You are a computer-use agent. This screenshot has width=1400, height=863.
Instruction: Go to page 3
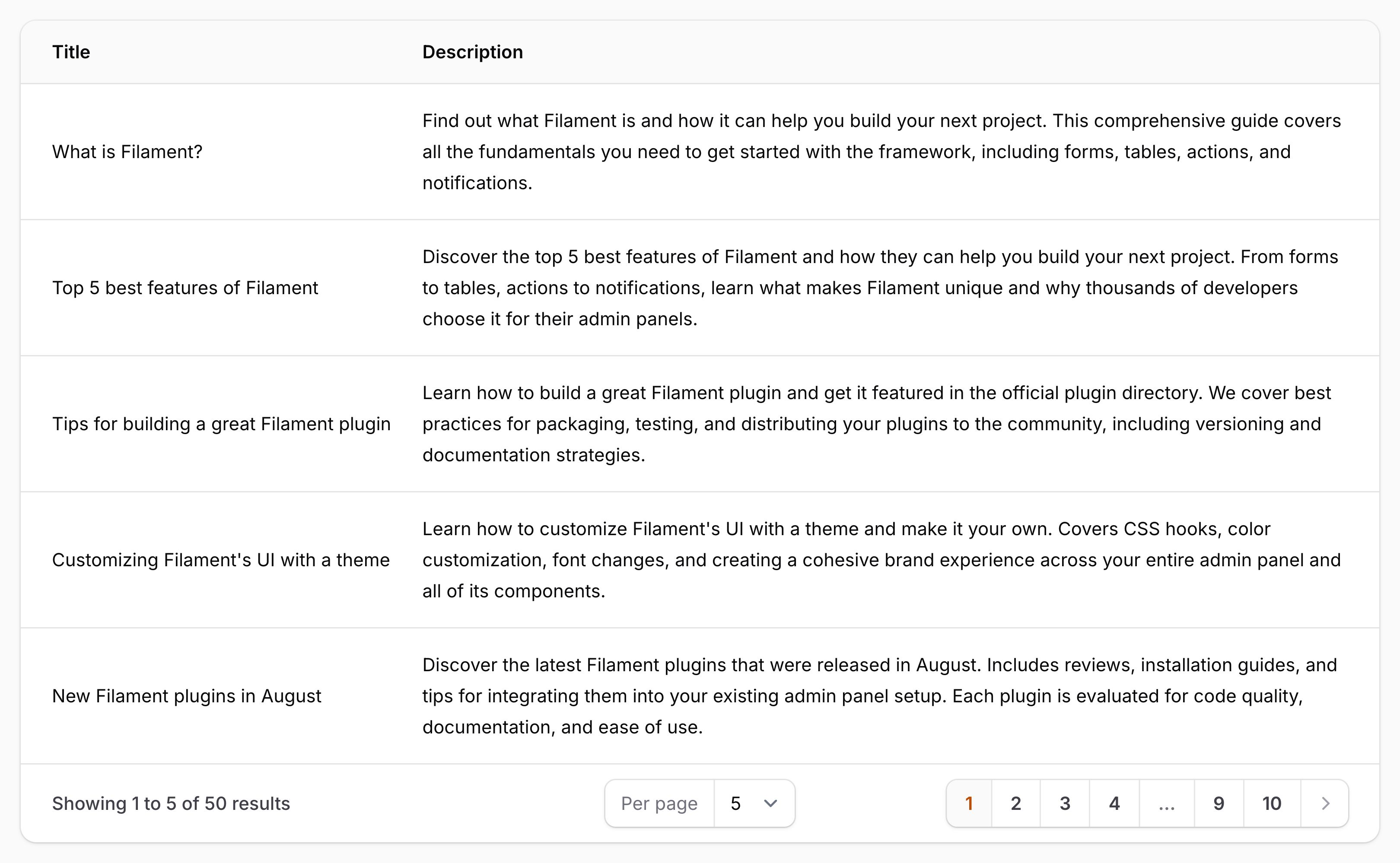pyautogui.click(x=1065, y=804)
